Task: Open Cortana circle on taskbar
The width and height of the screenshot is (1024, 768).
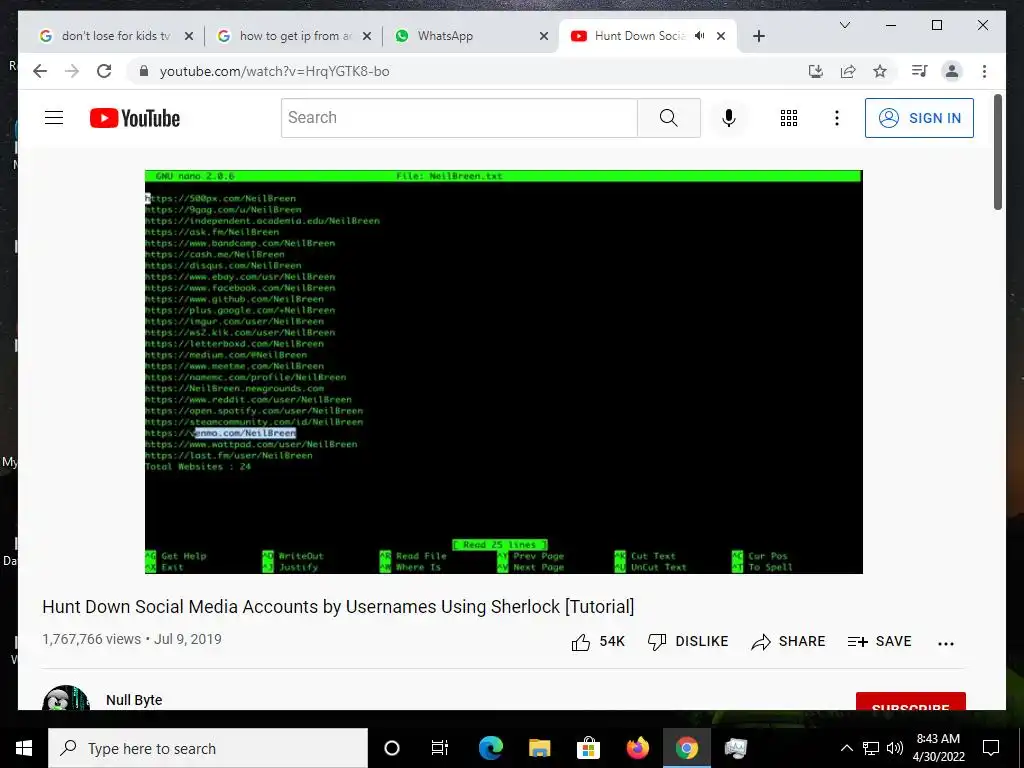Action: [392, 748]
